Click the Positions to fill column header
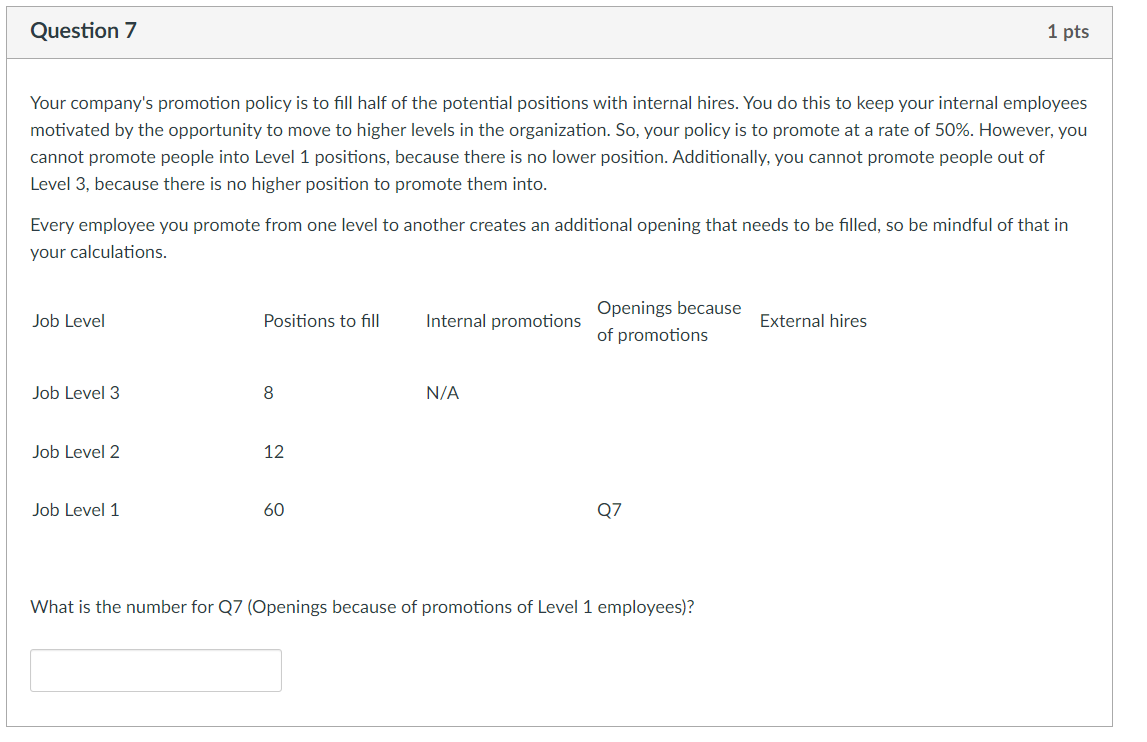Screen dimensions: 1147x742 click(x=321, y=320)
